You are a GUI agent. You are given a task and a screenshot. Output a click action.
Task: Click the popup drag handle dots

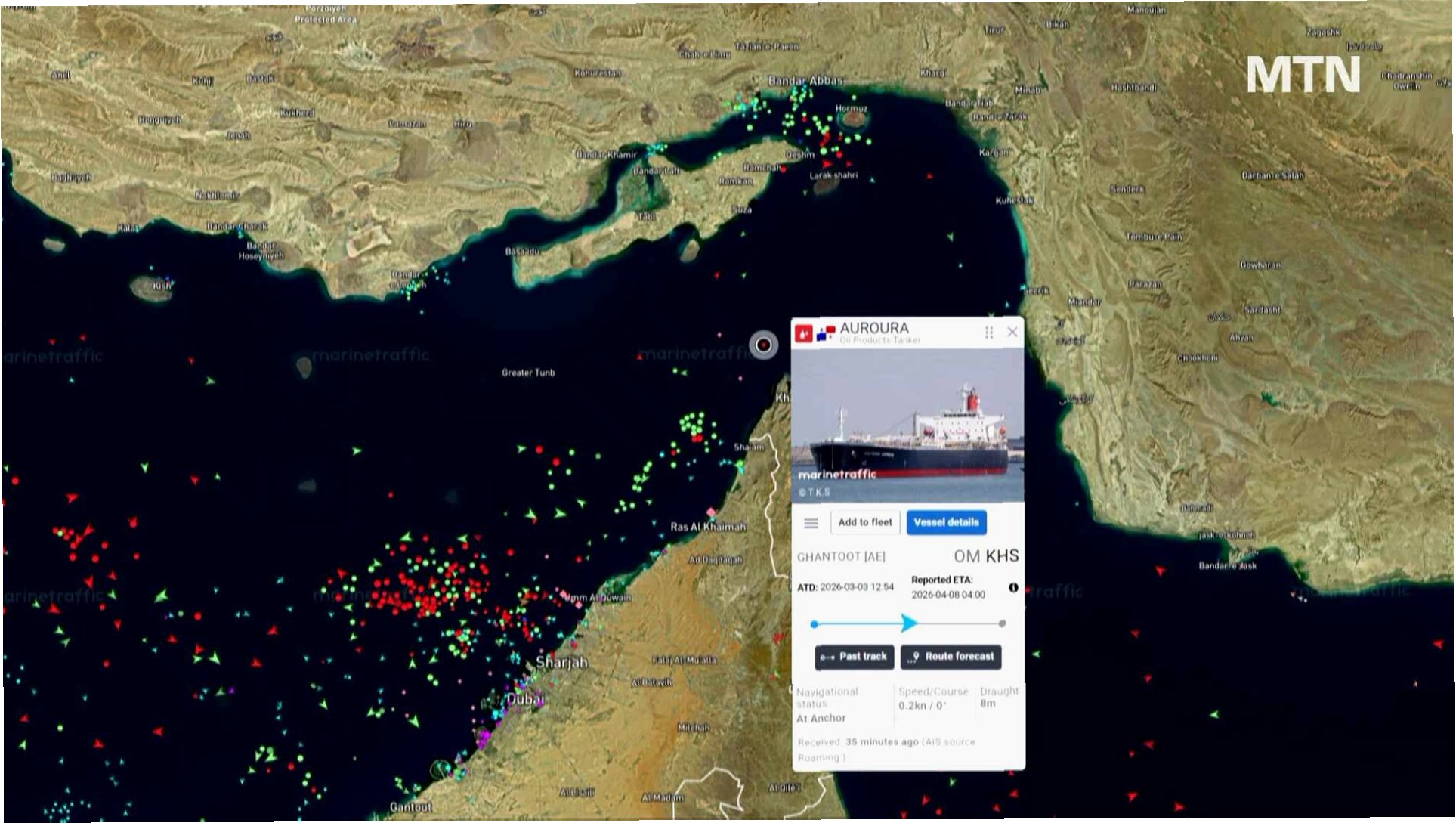988,333
